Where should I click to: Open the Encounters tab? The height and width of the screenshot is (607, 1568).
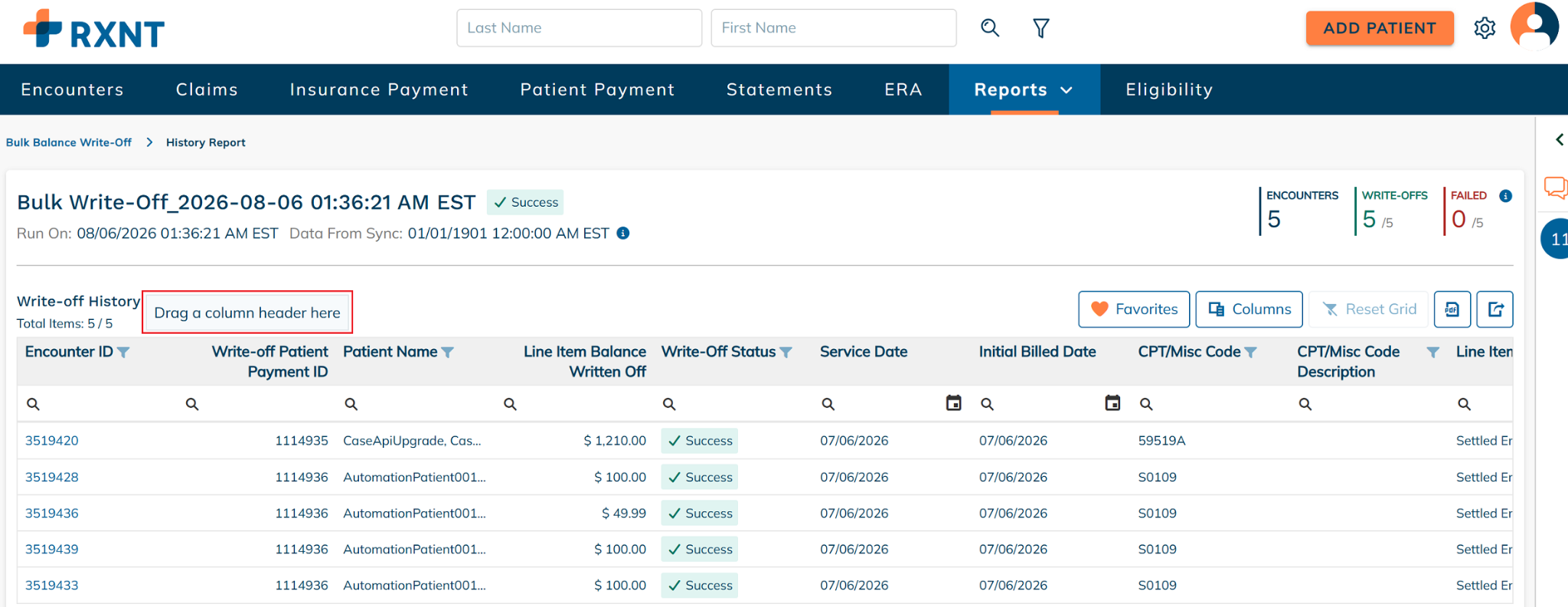coord(72,90)
